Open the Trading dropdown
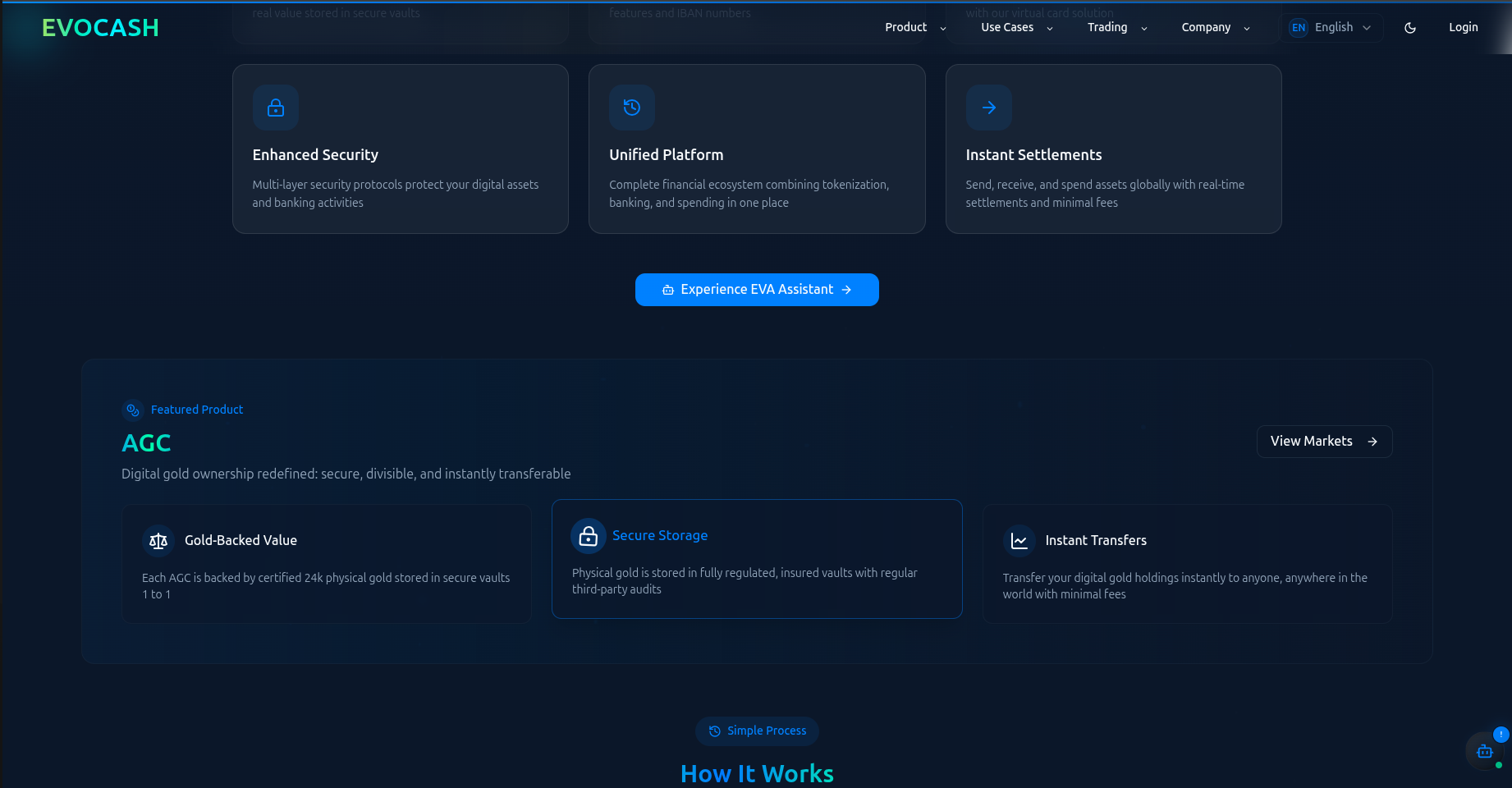Screen dimensions: 1512x788 (1114, 26)
